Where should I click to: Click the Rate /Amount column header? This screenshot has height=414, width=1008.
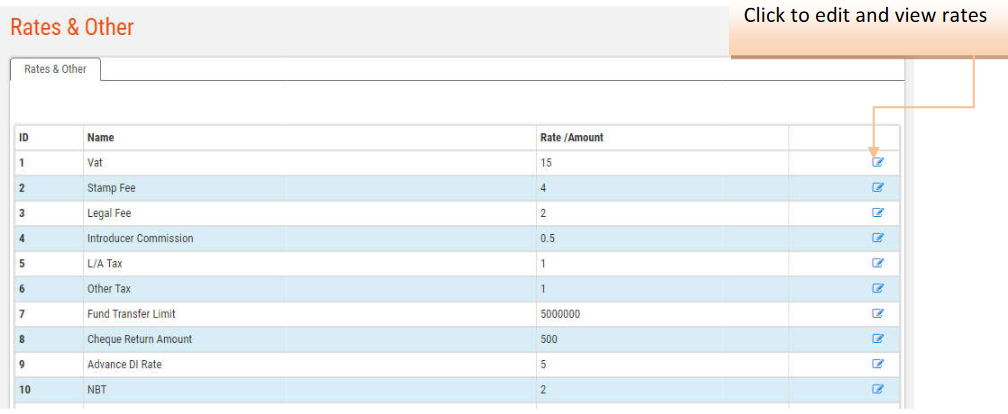pos(571,137)
